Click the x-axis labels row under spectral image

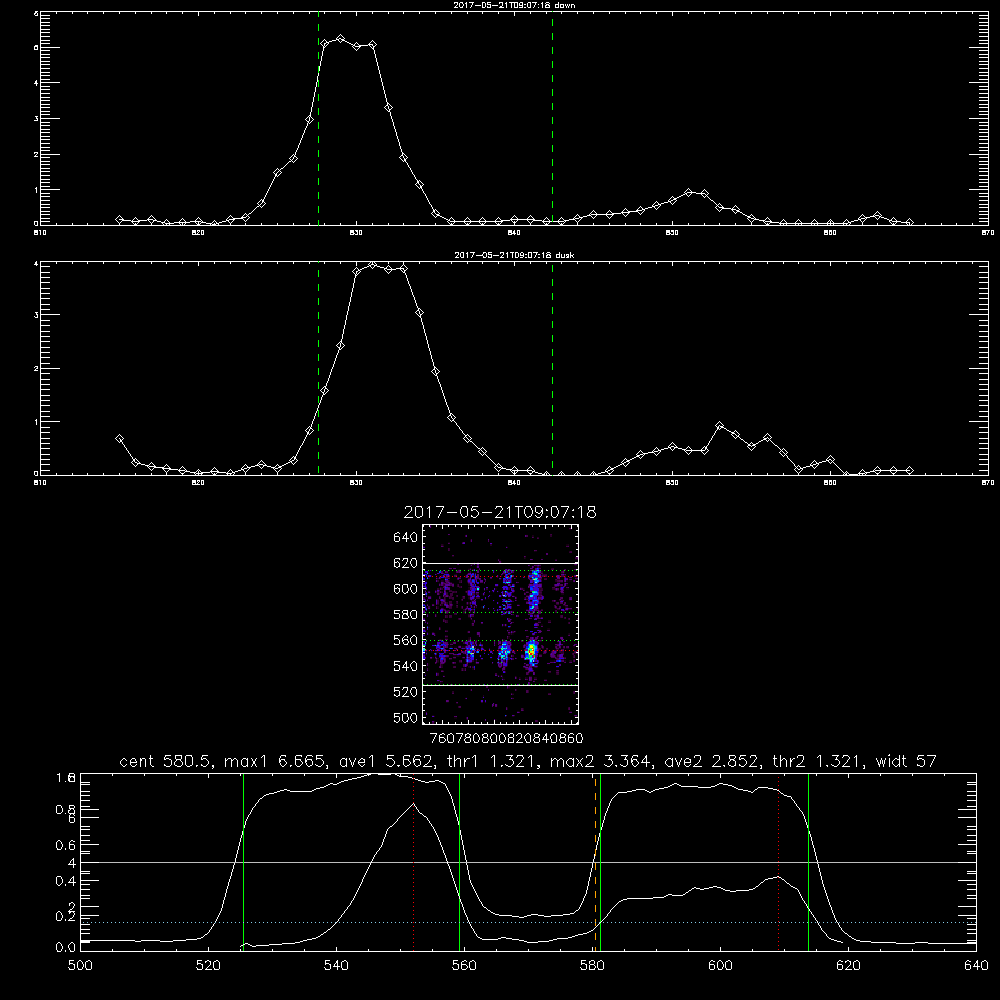tap(506, 738)
